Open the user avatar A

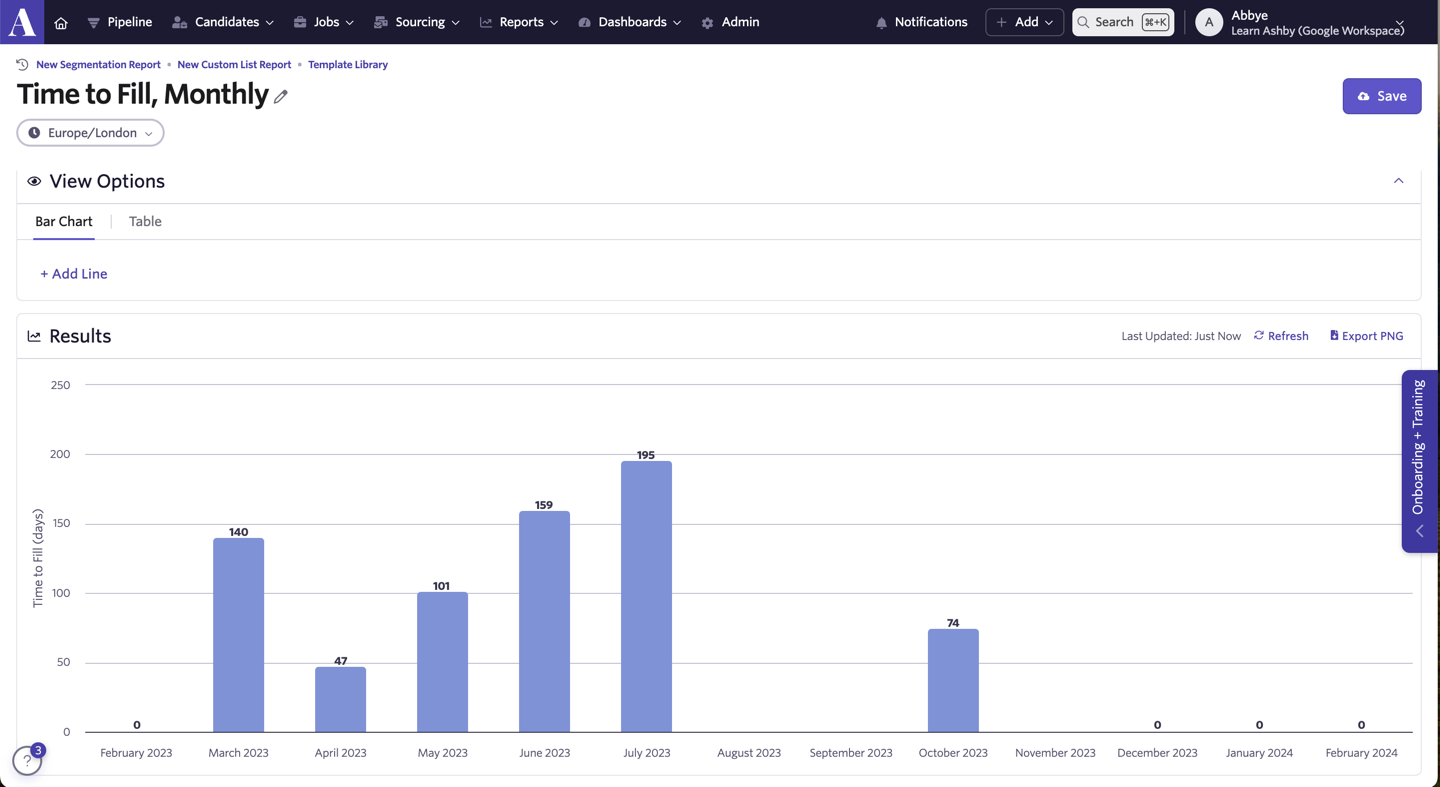click(x=1209, y=22)
